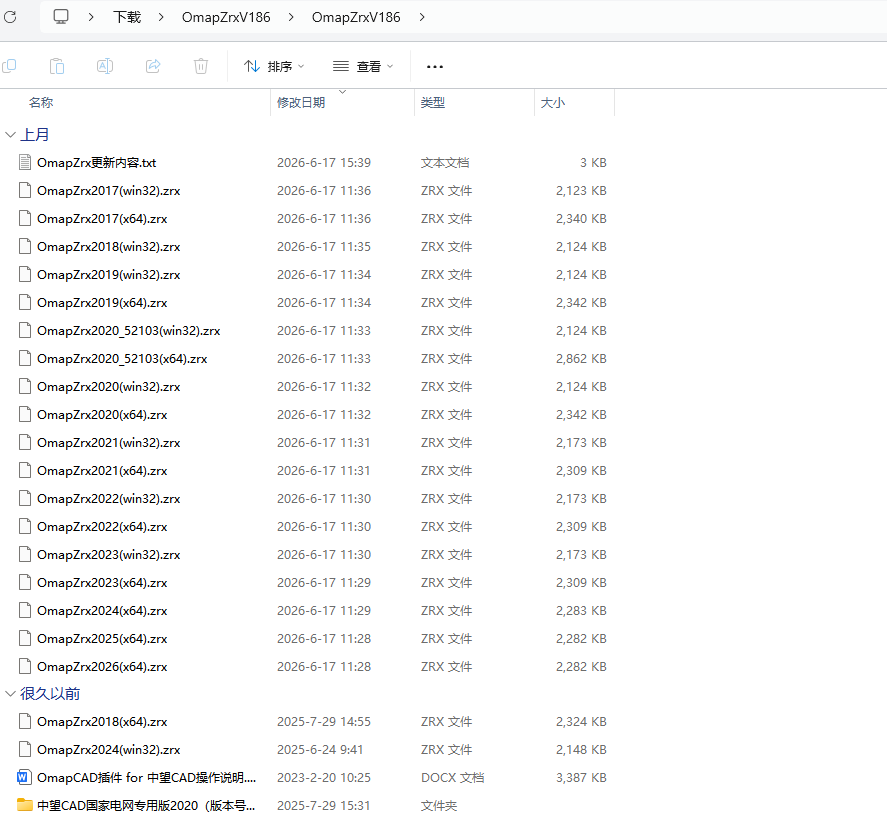Click file name OmapZrx2024(win32).zrx
The image size is (887, 830).
(x=109, y=750)
